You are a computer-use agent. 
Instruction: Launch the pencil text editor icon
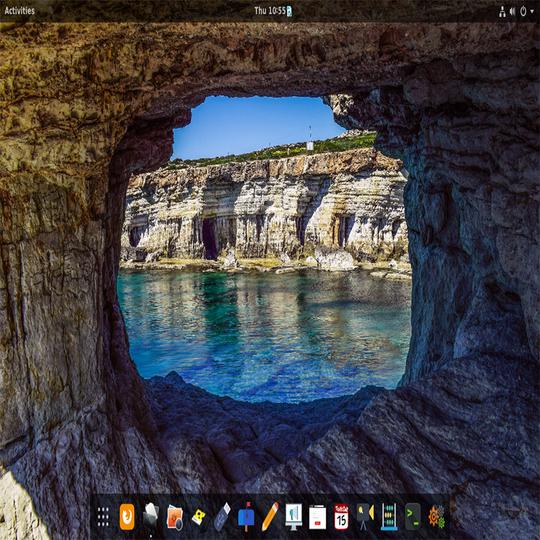coord(270,516)
